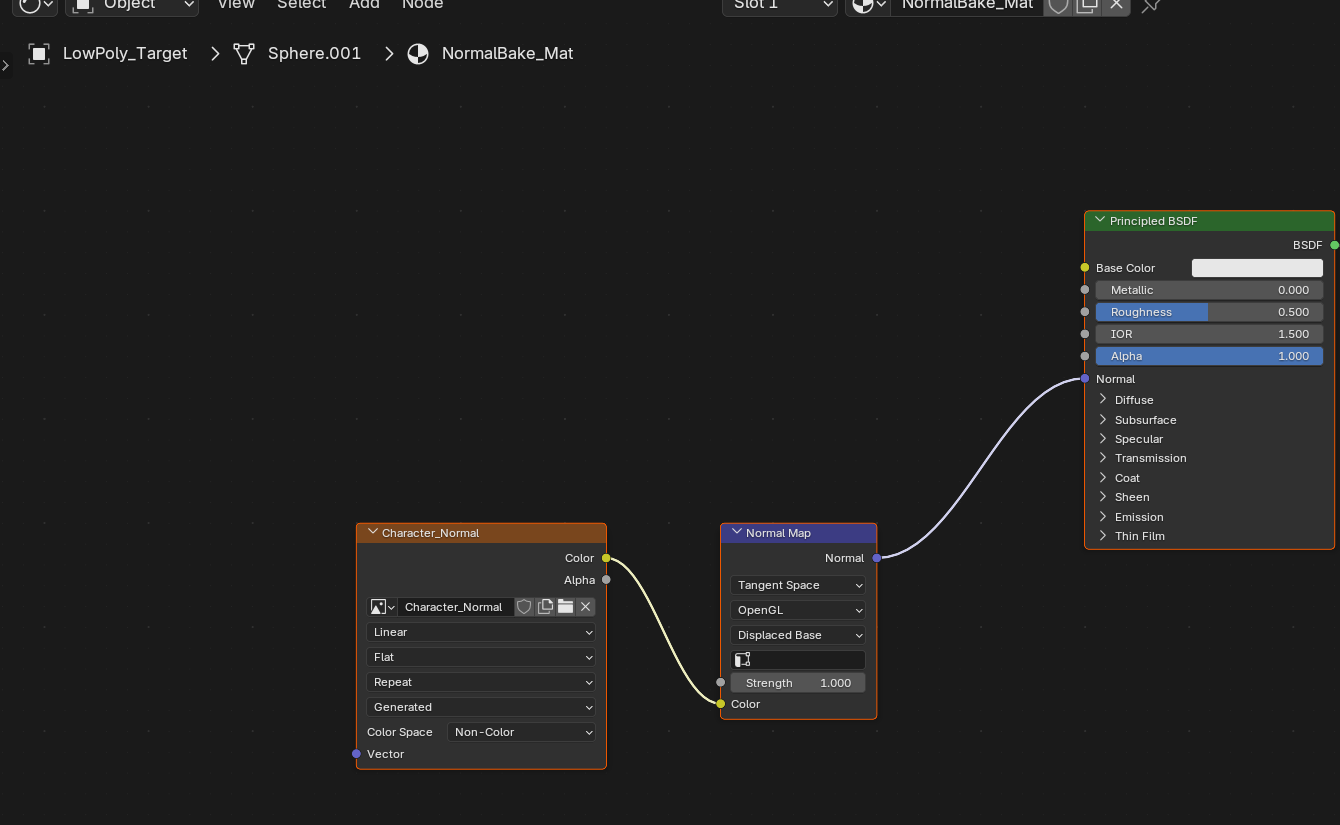Open the Generated source dropdown

pos(481,707)
